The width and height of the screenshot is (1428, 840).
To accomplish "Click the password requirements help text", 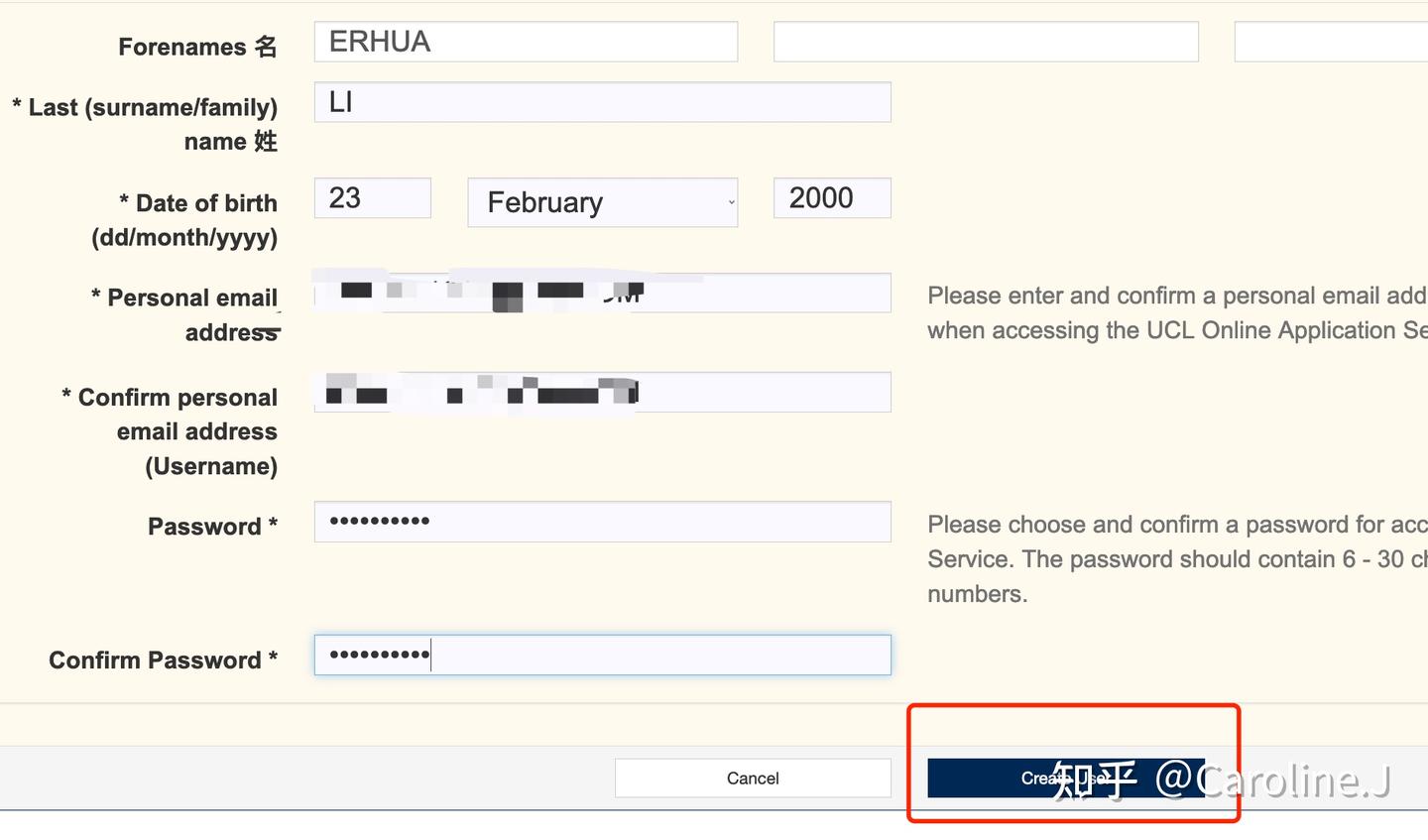I will (1177, 559).
